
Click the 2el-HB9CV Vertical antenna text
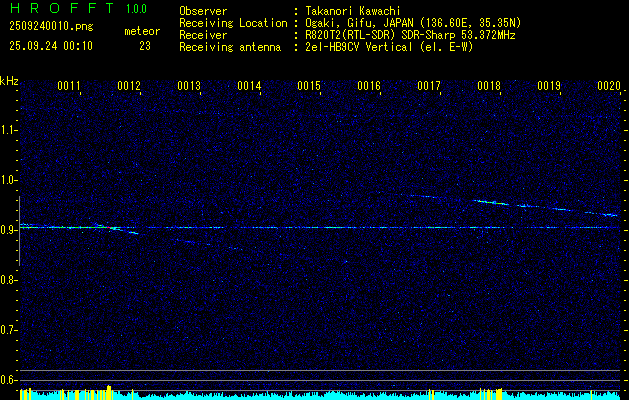tap(389, 47)
